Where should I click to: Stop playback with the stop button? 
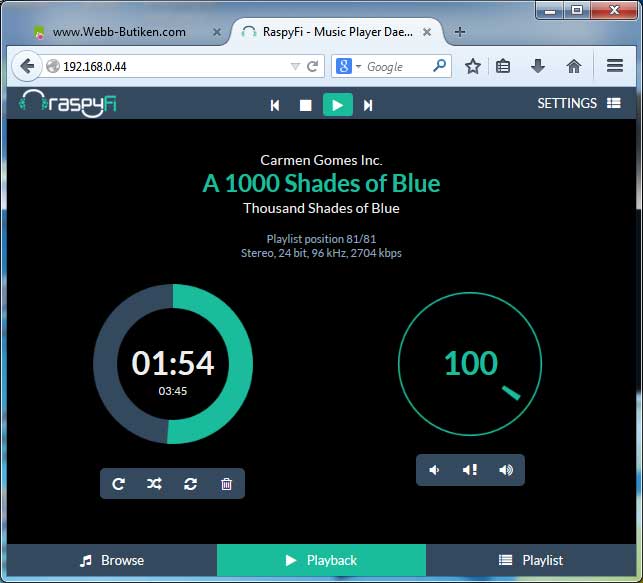tap(306, 105)
